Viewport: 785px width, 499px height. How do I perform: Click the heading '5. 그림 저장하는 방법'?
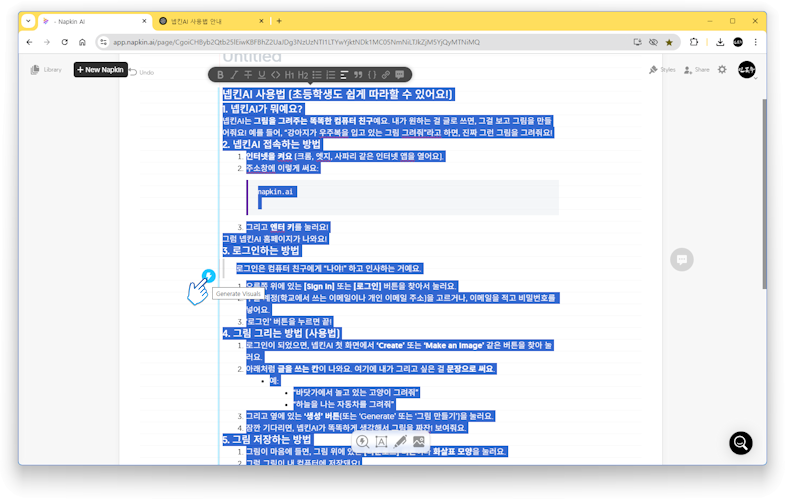point(267,439)
